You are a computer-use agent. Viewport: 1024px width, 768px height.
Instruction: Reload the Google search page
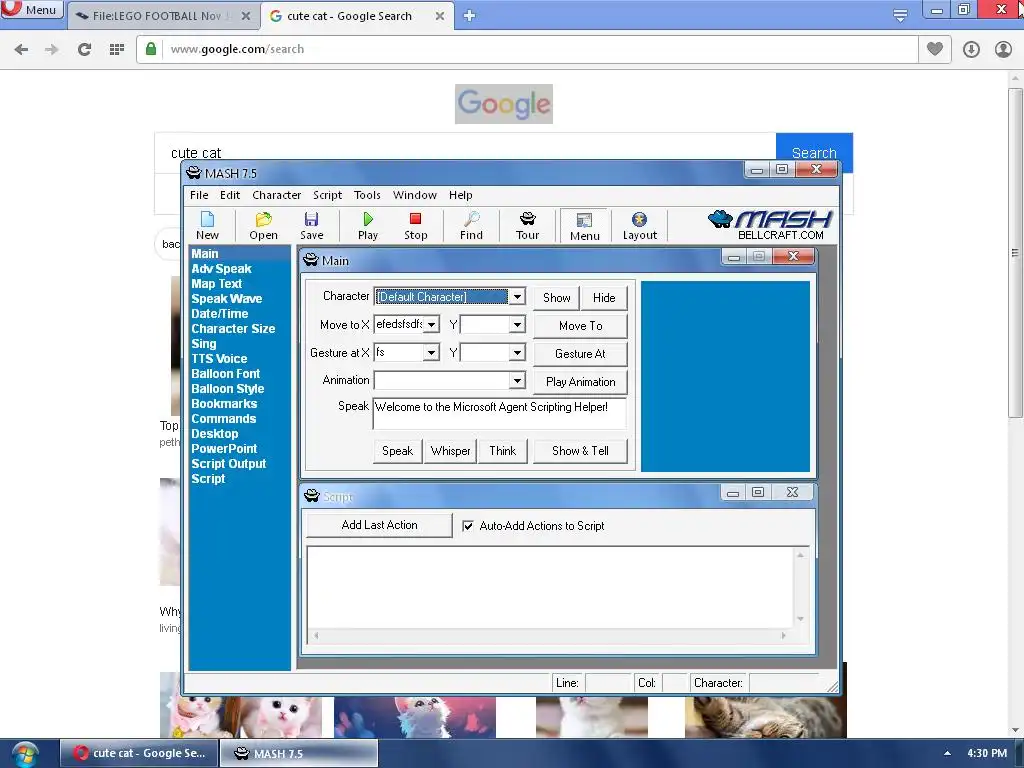pos(84,49)
